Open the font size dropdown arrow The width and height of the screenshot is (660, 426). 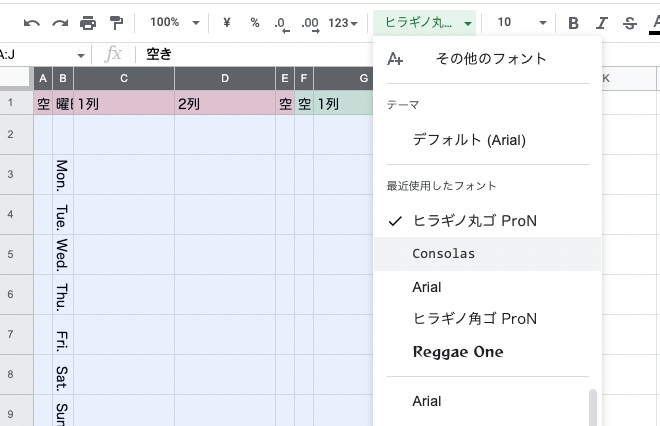543,23
